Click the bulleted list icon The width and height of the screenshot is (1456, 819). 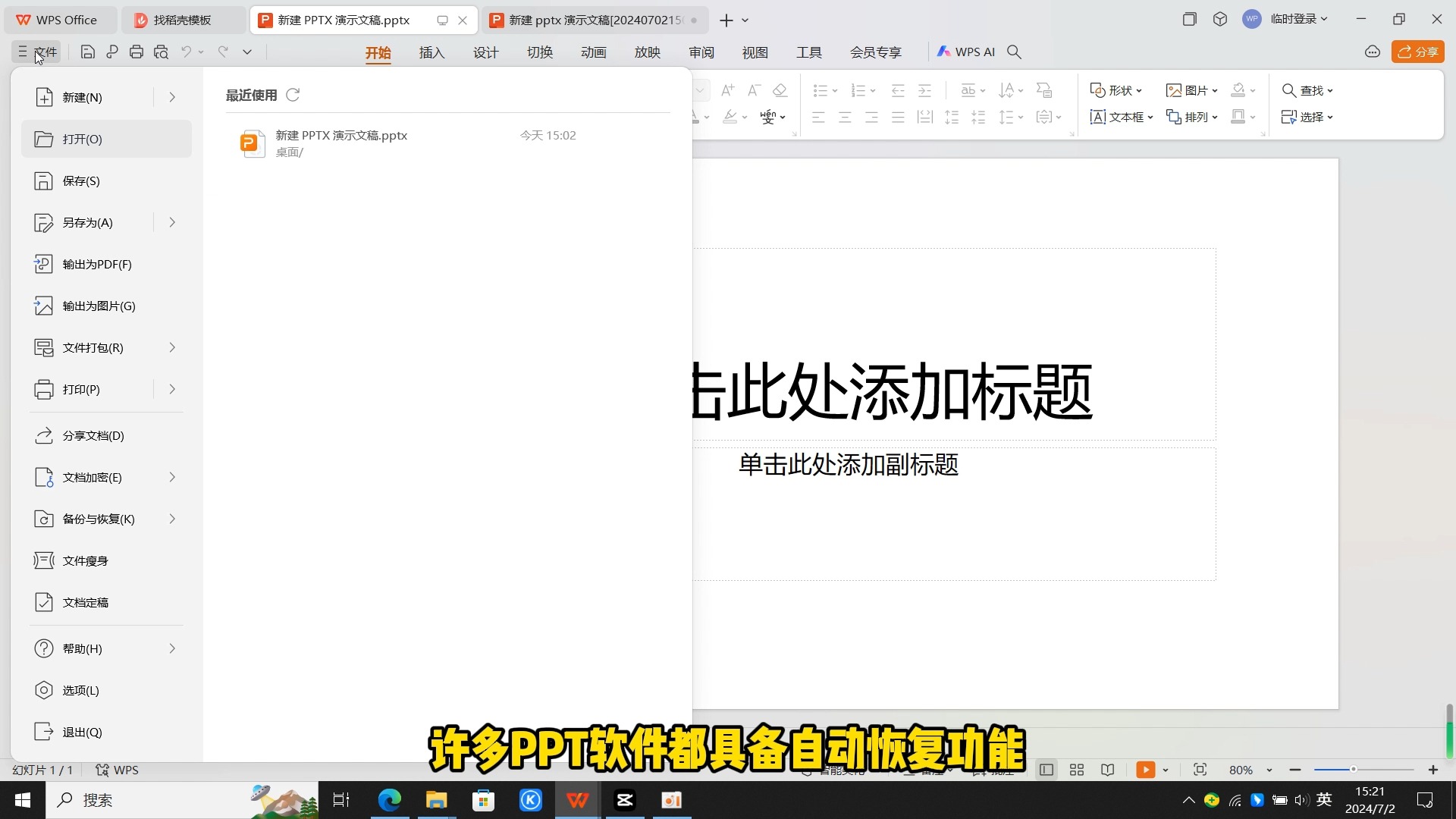pos(821,90)
